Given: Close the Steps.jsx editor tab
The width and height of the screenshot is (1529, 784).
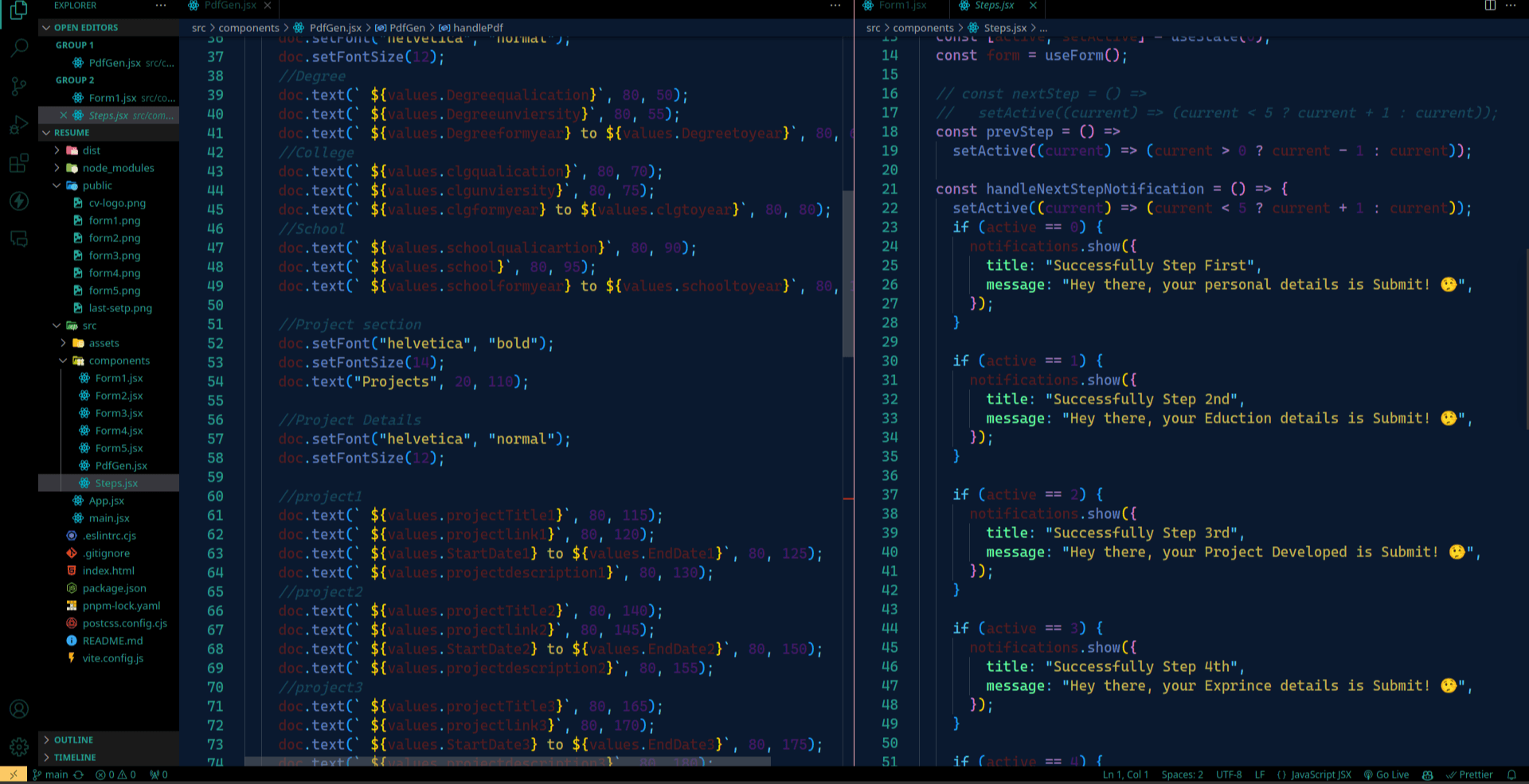Looking at the screenshot, I should [x=1033, y=6].
